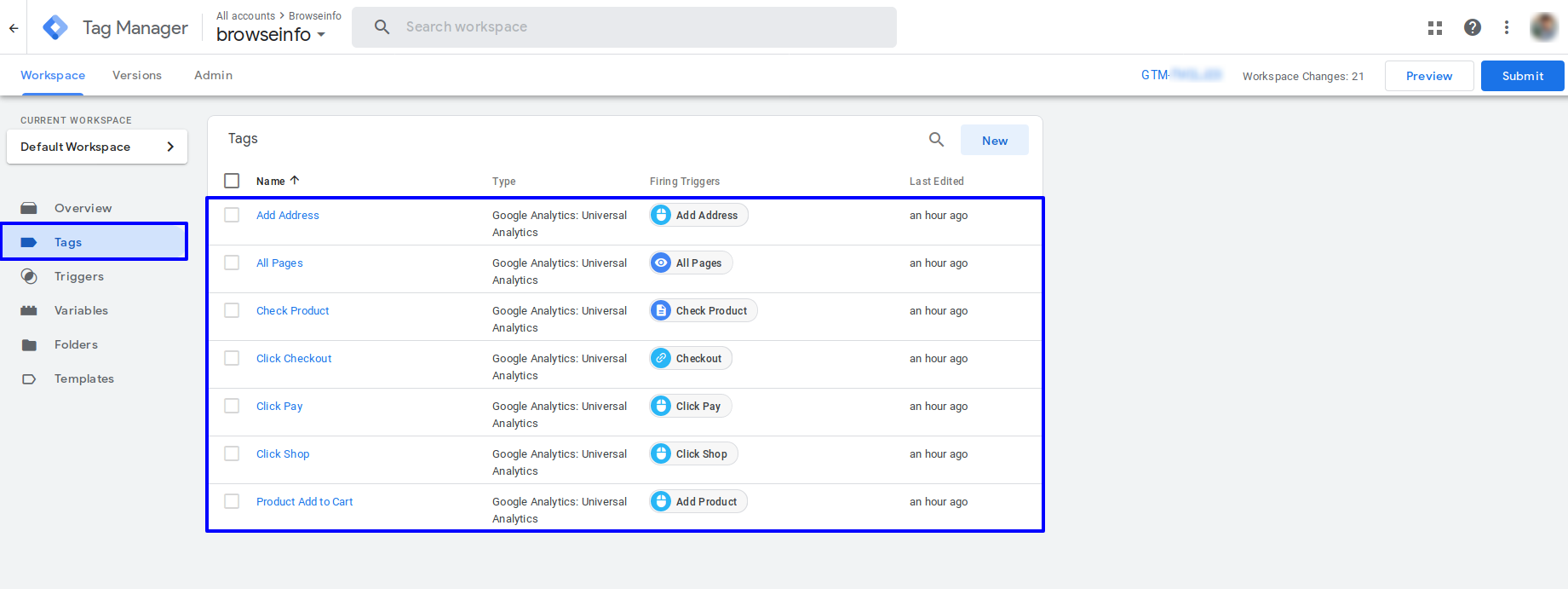Switch to the Admin tab
The image size is (1568, 589).
tap(213, 75)
